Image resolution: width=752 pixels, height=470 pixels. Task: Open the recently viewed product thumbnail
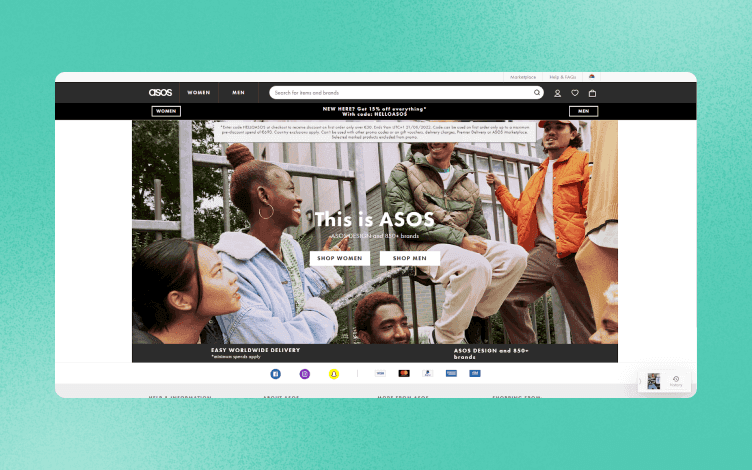pyautogui.click(x=654, y=381)
